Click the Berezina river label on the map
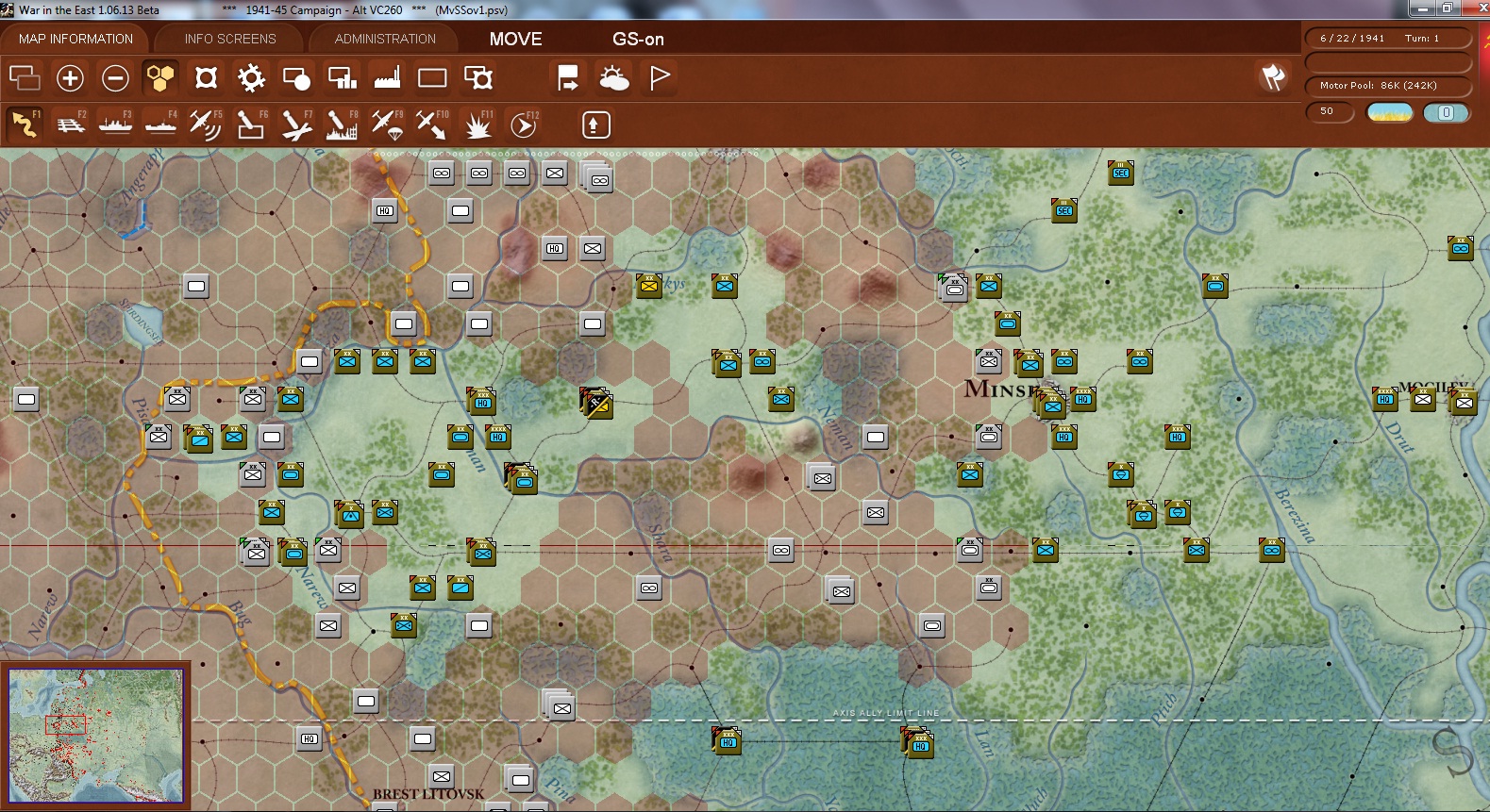 pyautogui.click(x=1295, y=515)
